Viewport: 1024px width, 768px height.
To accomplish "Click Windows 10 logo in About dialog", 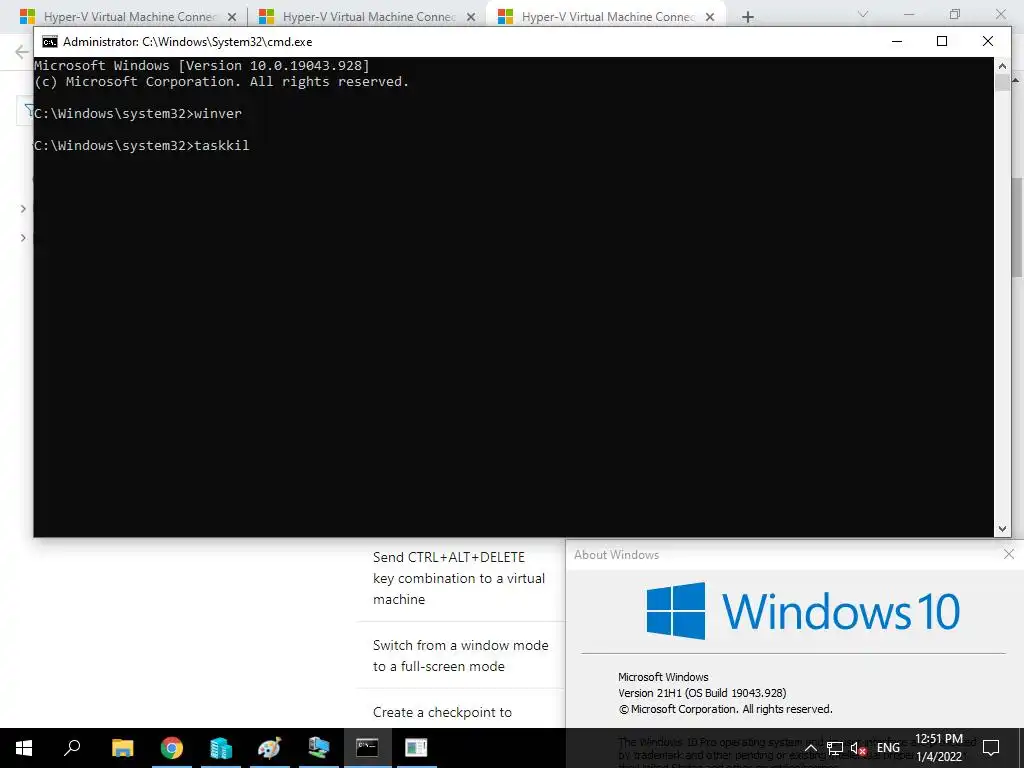I will pos(803,611).
